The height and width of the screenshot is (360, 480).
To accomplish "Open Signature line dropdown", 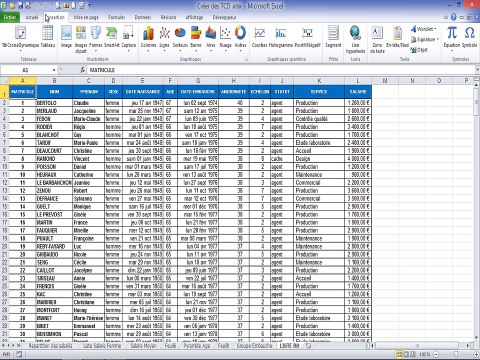I will pyautogui.click(x=425, y=39).
